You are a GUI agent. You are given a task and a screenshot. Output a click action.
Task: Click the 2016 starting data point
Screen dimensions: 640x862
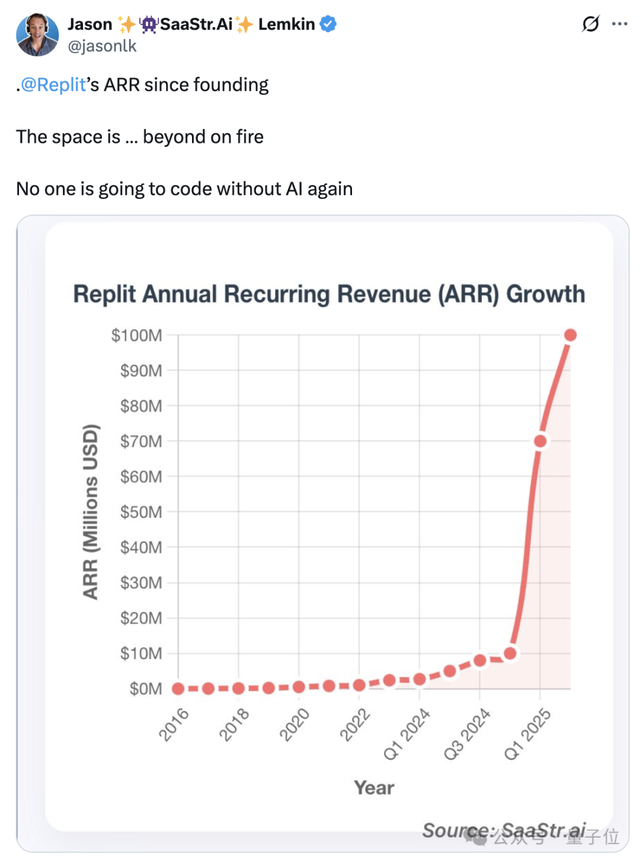point(178,688)
